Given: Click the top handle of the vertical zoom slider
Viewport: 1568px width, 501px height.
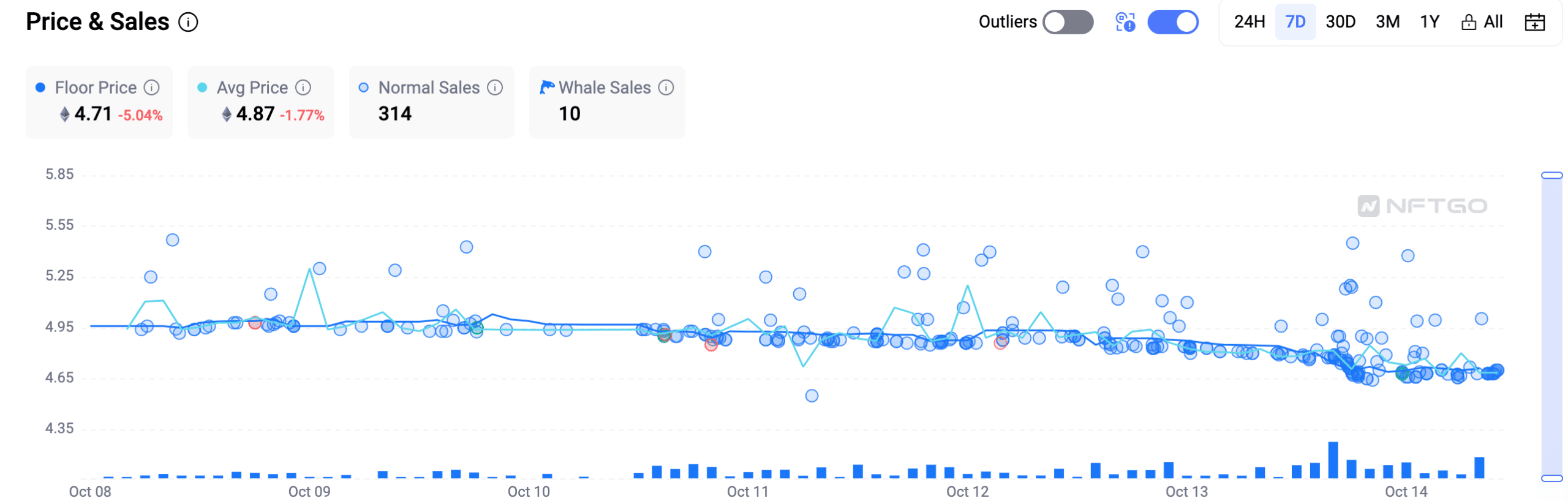Looking at the screenshot, I should [1551, 176].
